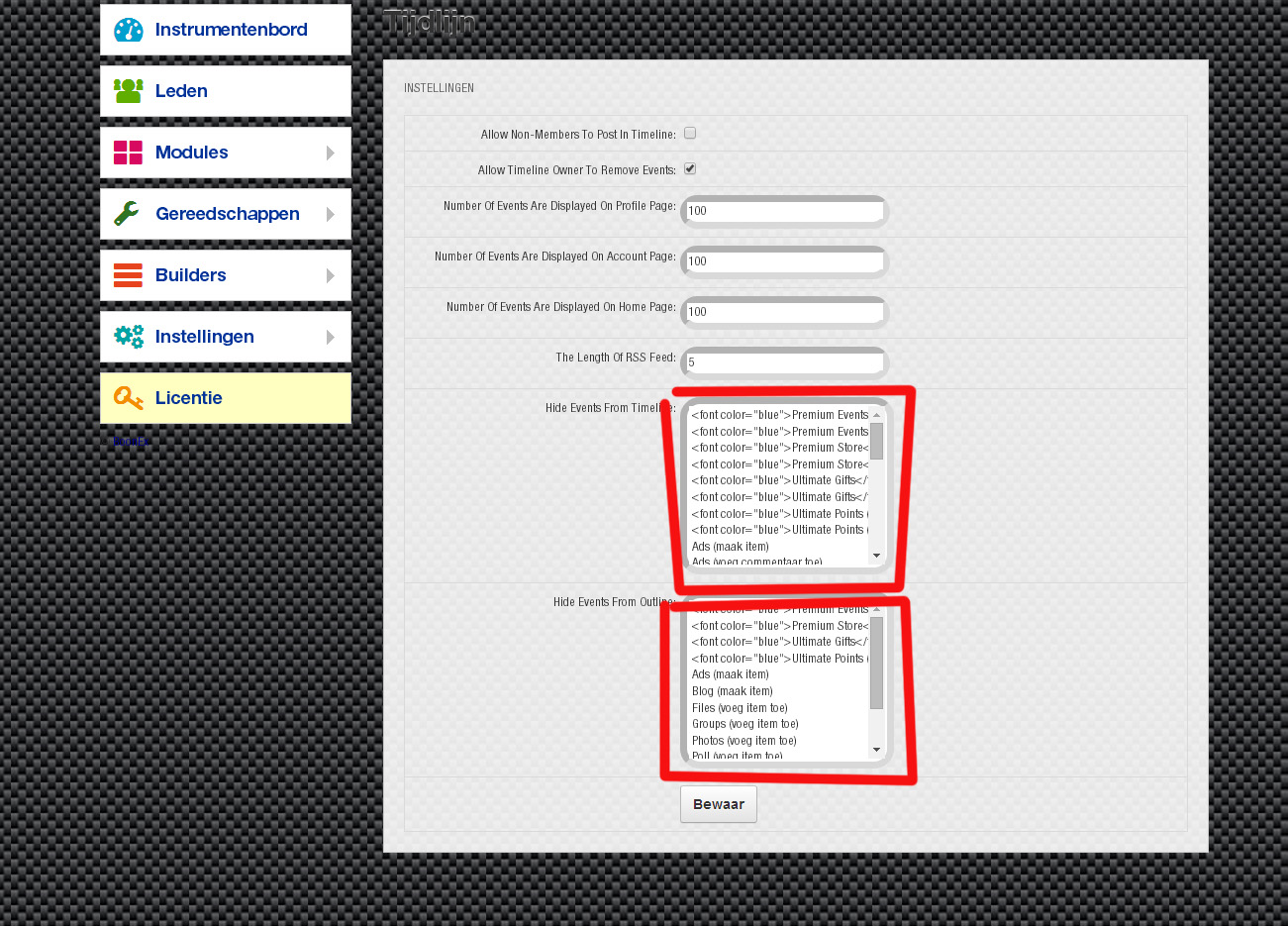
Task: Uncheck Allow Timeline Owner To Remove Events
Action: [690, 168]
